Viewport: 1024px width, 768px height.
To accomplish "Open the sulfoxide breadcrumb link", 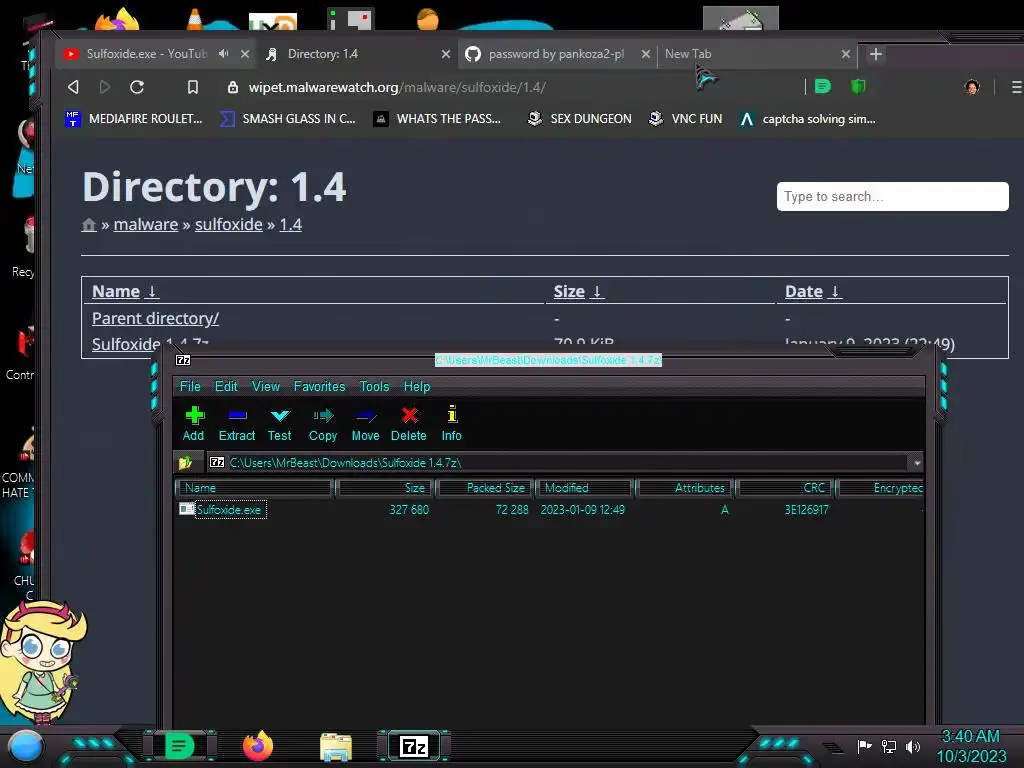I will [x=229, y=225].
